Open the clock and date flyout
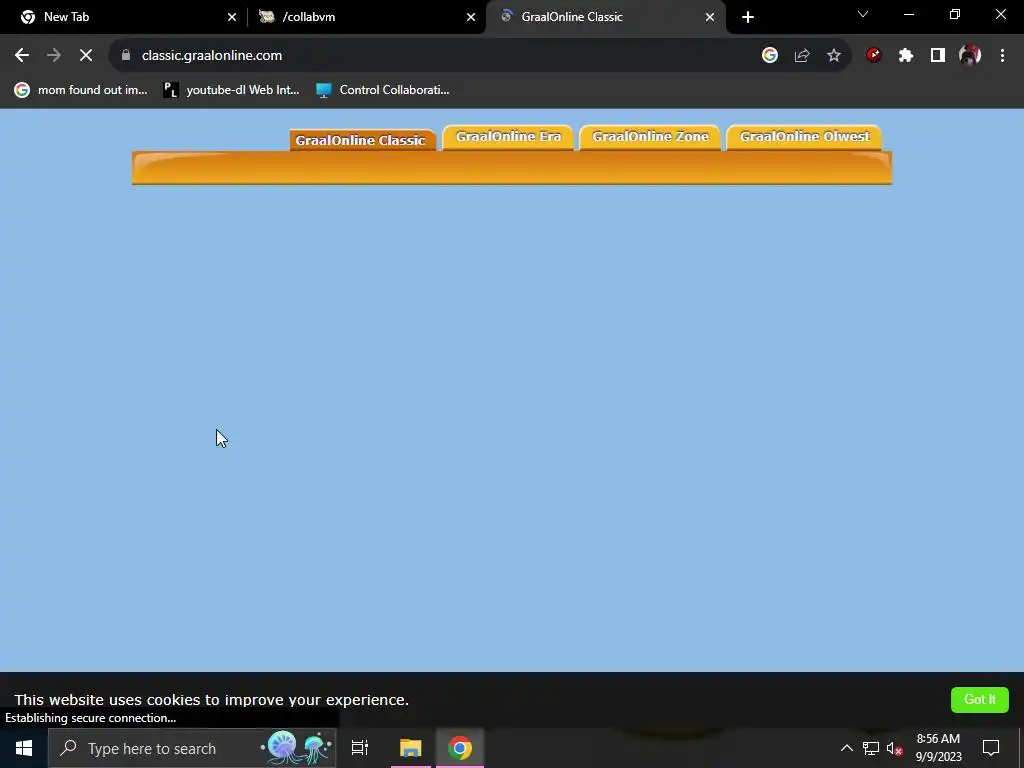 tap(938, 748)
